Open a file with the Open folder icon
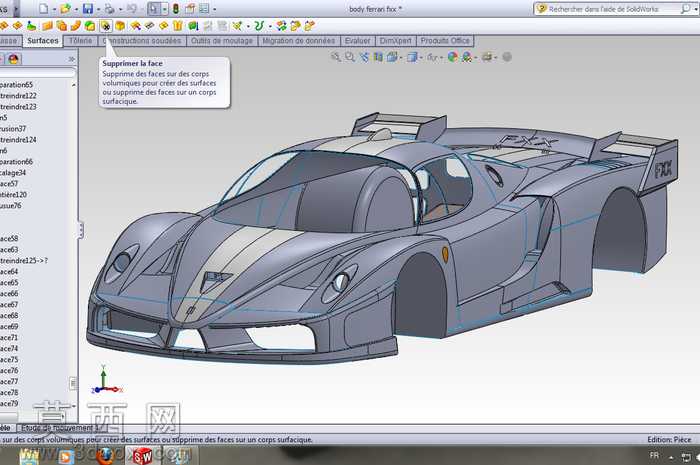 click(66, 8)
